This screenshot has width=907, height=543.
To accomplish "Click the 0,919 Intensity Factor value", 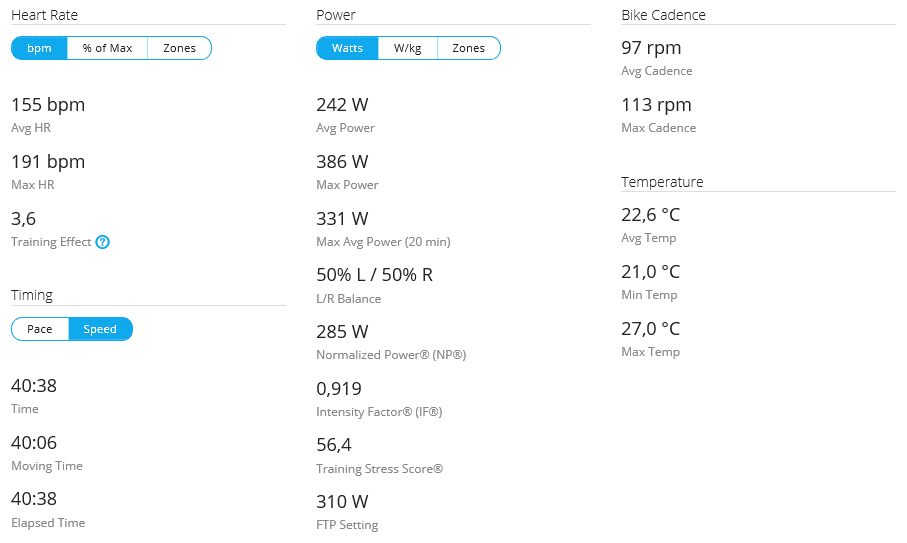I will point(339,389).
